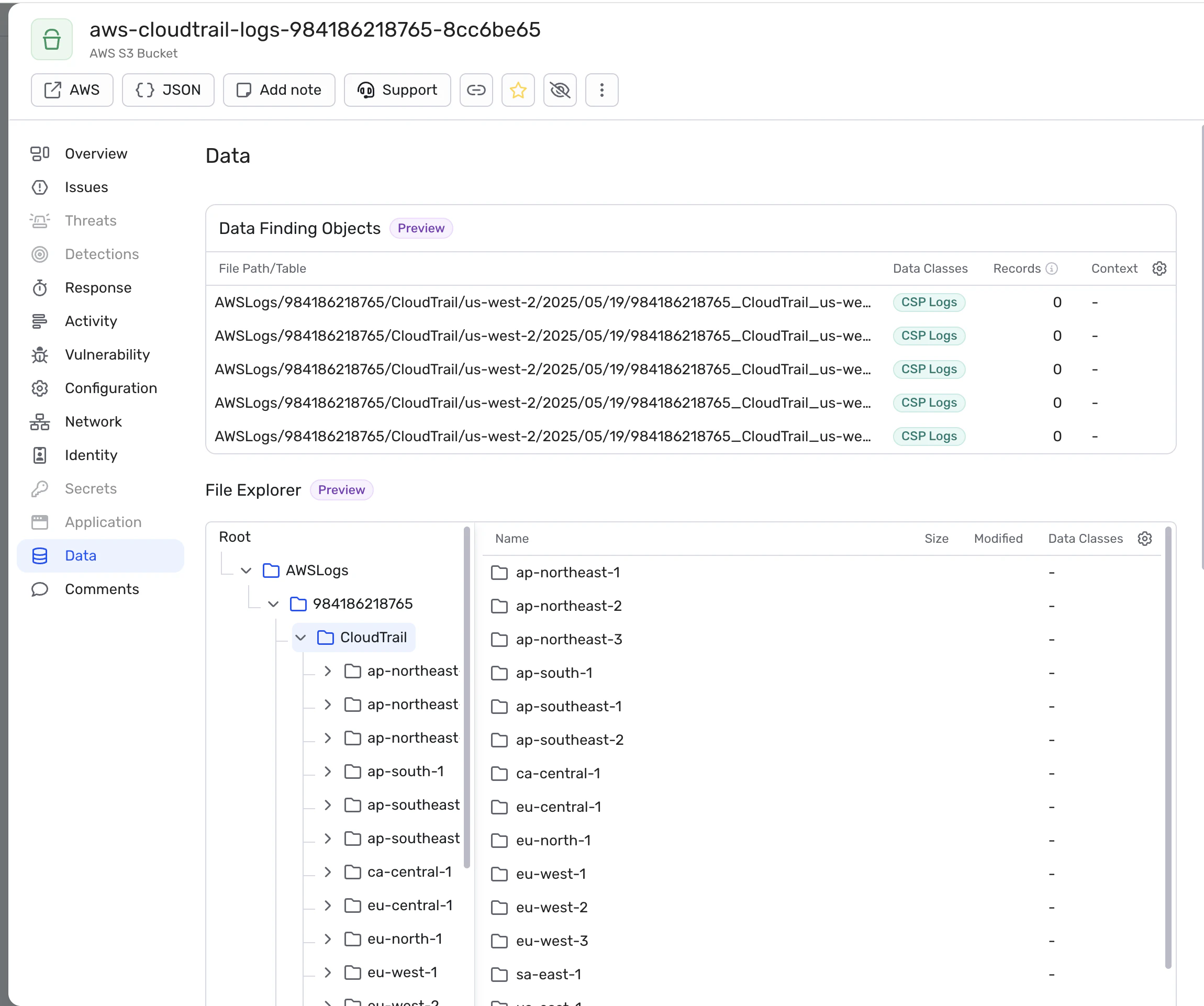This screenshot has width=1204, height=1006.
Task: Open Data Finding Objects column settings gear
Action: pyautogui.click(x=1158, y=269)
